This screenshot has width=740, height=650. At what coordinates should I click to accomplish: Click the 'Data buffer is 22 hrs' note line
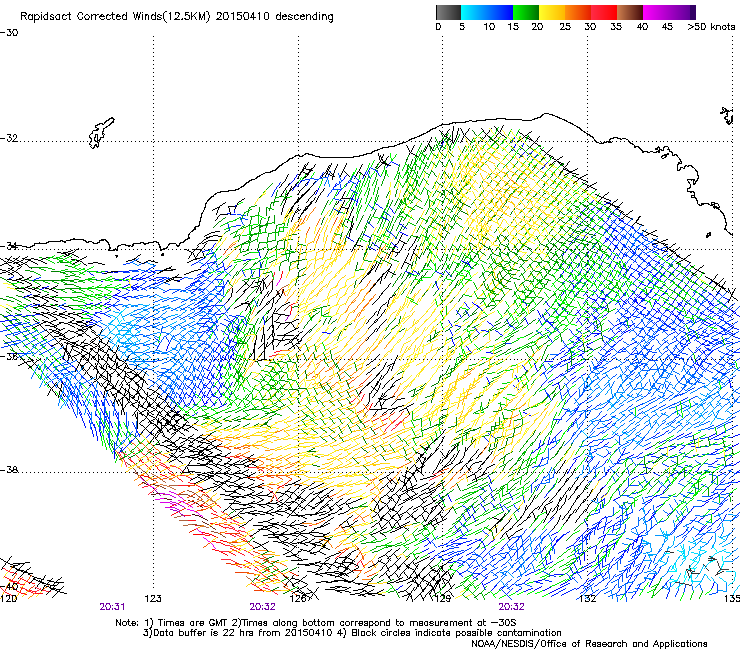click(352, 633)
